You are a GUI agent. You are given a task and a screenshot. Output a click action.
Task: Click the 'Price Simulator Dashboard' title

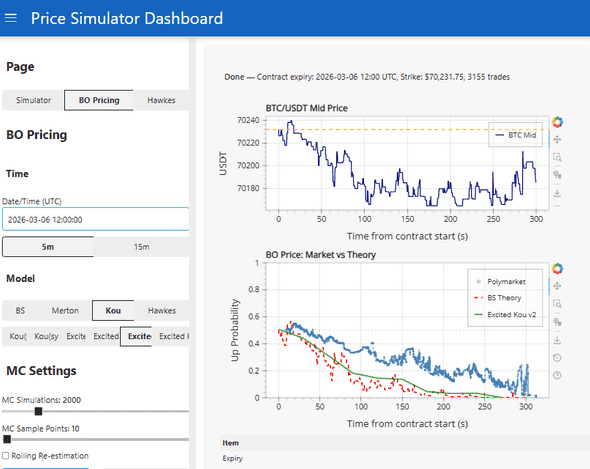click(x=127, y=18)
